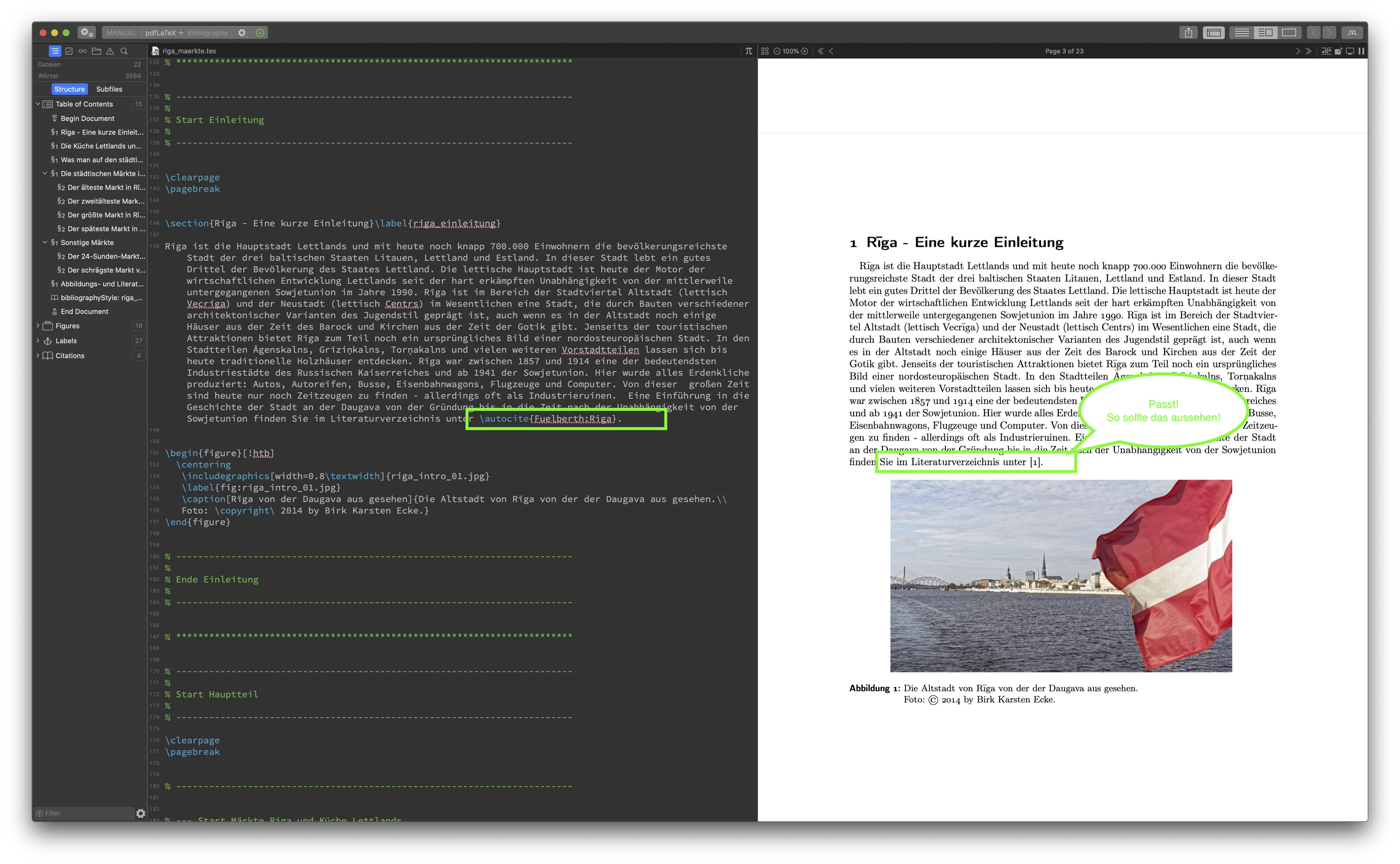
Task: Go to previous PDF page
Action: coord(832,51)
